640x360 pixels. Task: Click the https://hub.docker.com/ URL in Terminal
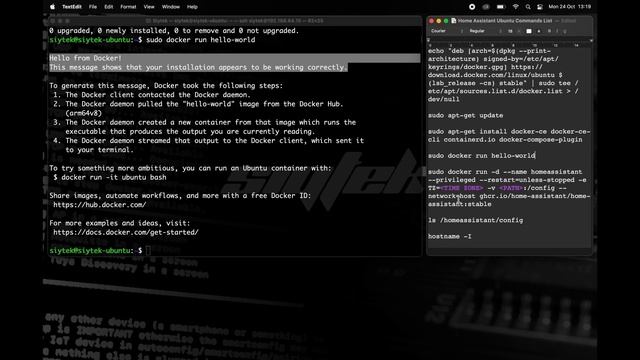pos(100,205)
